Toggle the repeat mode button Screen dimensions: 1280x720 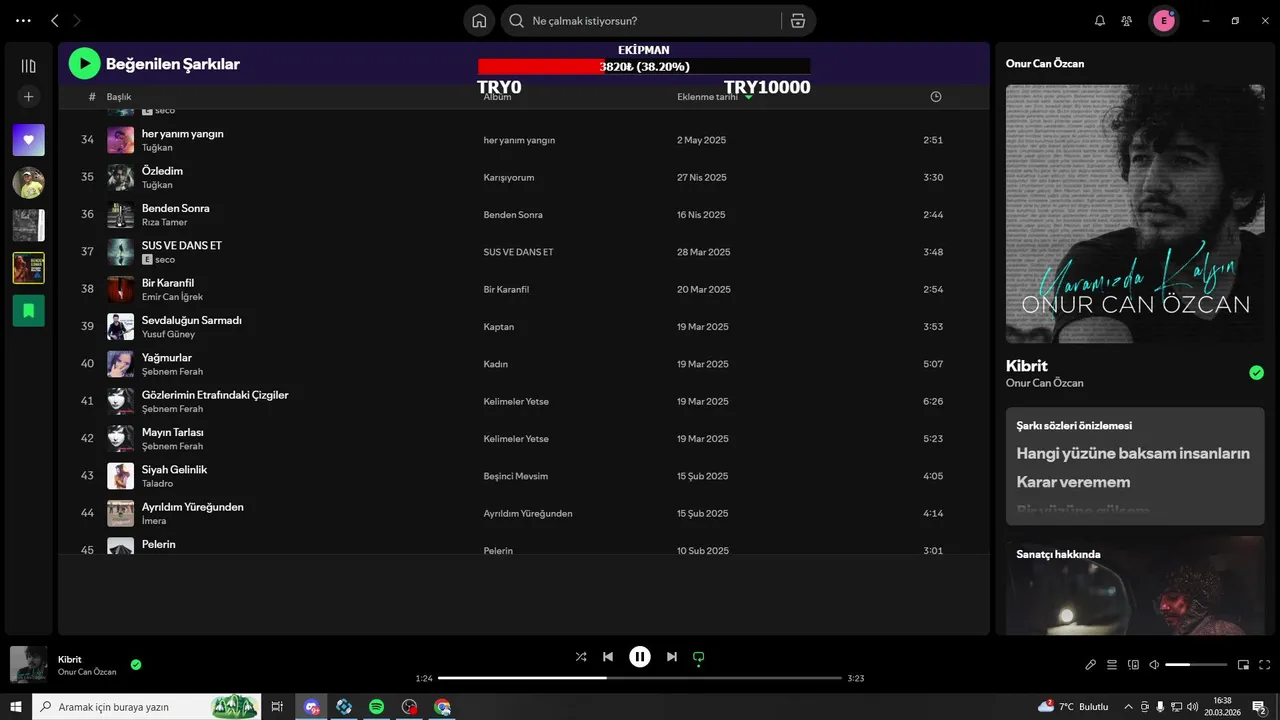click(x=699, y=657)
